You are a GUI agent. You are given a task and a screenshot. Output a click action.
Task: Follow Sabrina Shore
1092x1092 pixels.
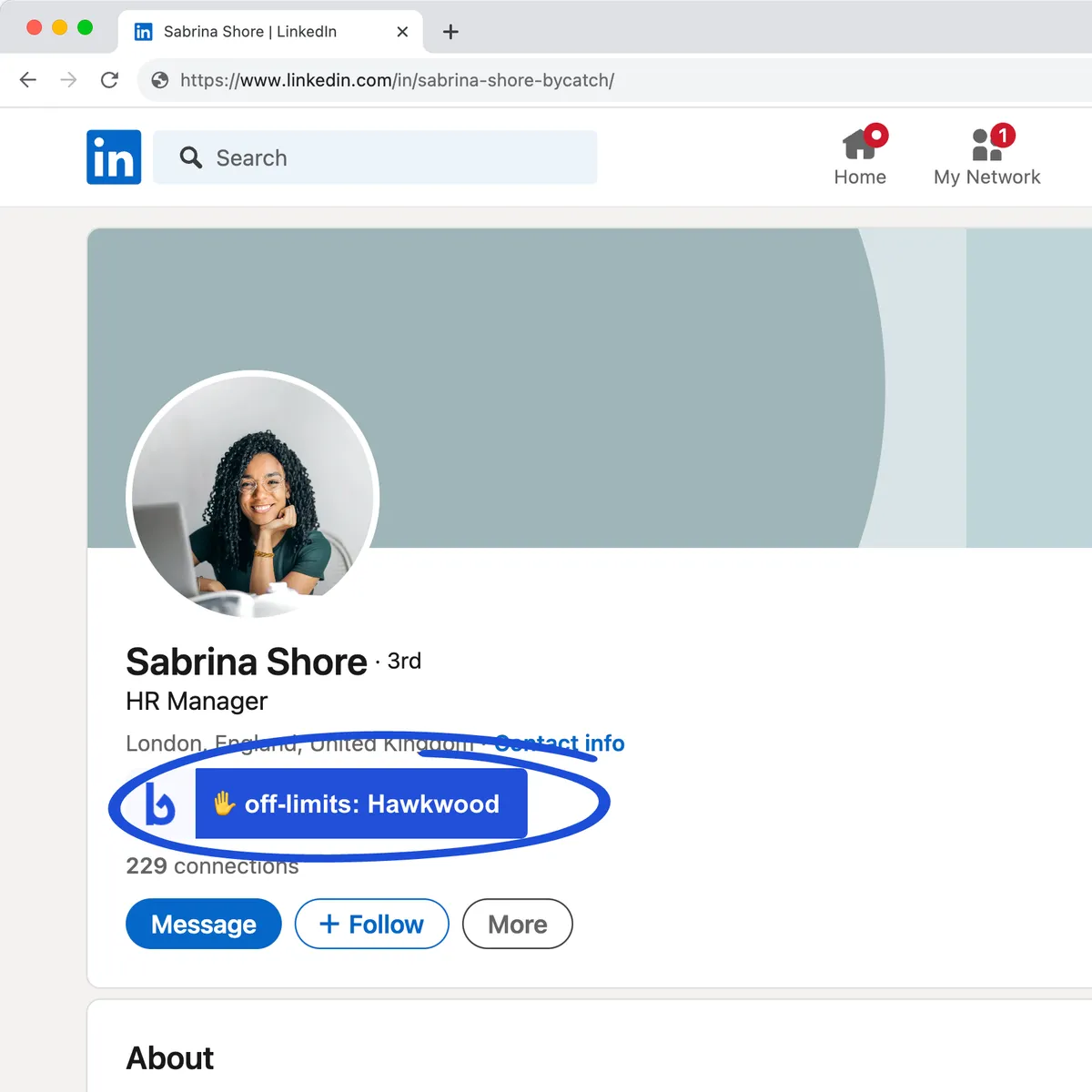click(372, 924)
